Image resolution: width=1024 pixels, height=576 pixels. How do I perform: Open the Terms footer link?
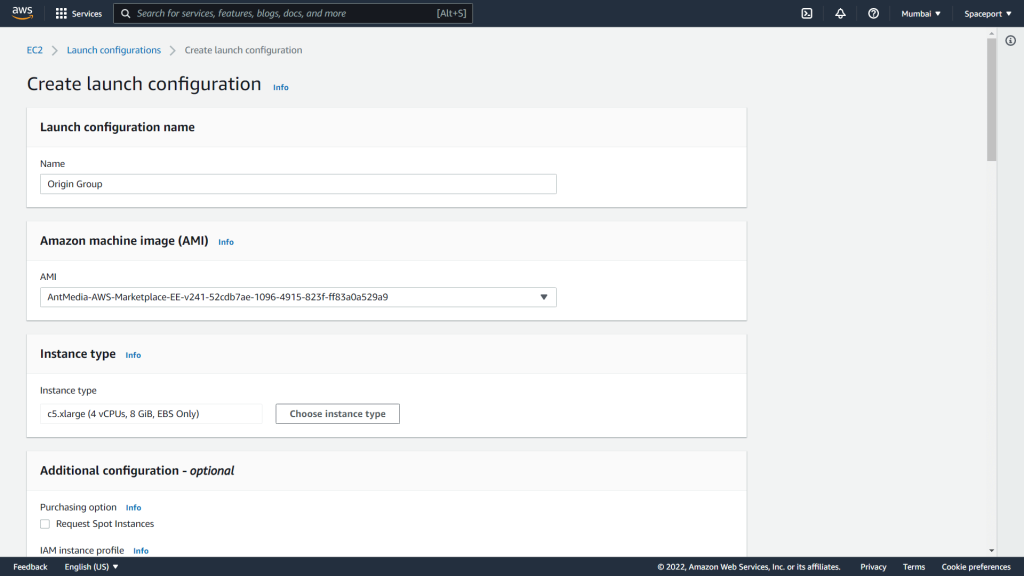914,567
